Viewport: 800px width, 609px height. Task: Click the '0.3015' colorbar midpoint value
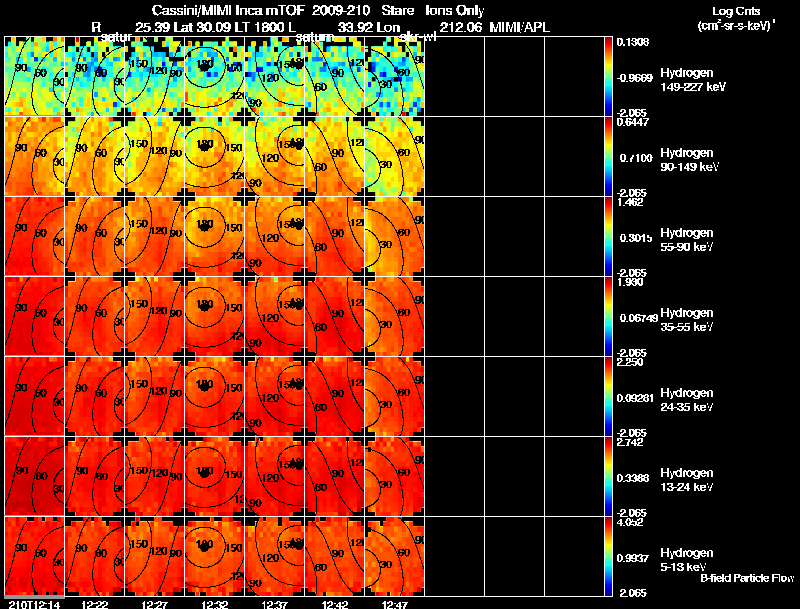click(x=636, y=238)
